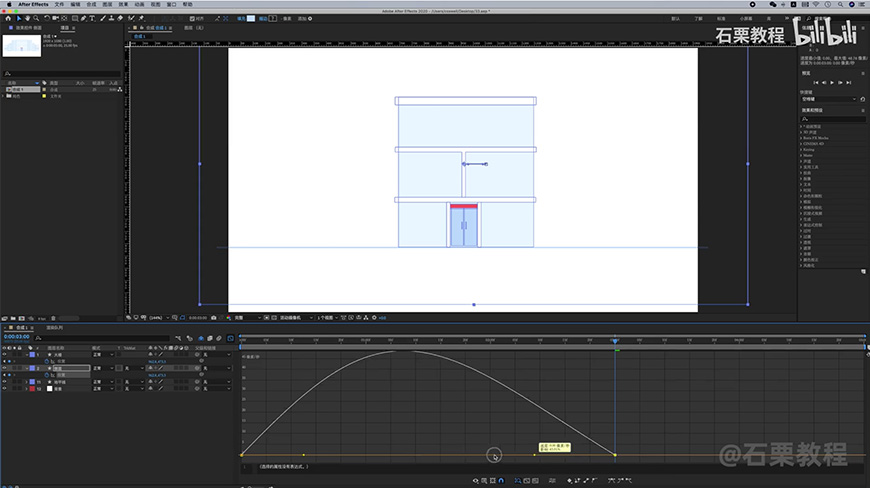This screenshot has height=488, width=870.
Task: Open parent link dropdown for layer 12
Action: click(x=217, y=389)
